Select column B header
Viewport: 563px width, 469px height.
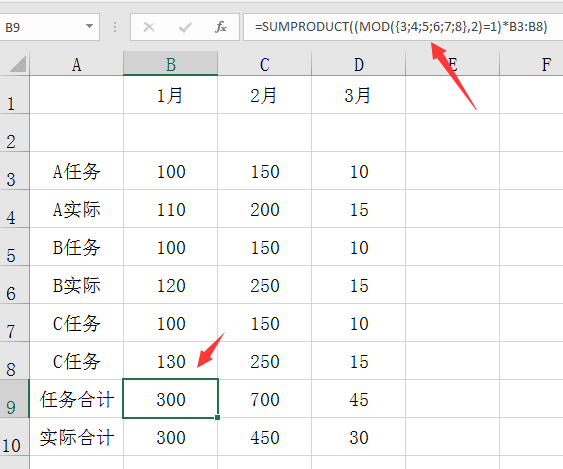pyautogui.click(x=171, y=64)
